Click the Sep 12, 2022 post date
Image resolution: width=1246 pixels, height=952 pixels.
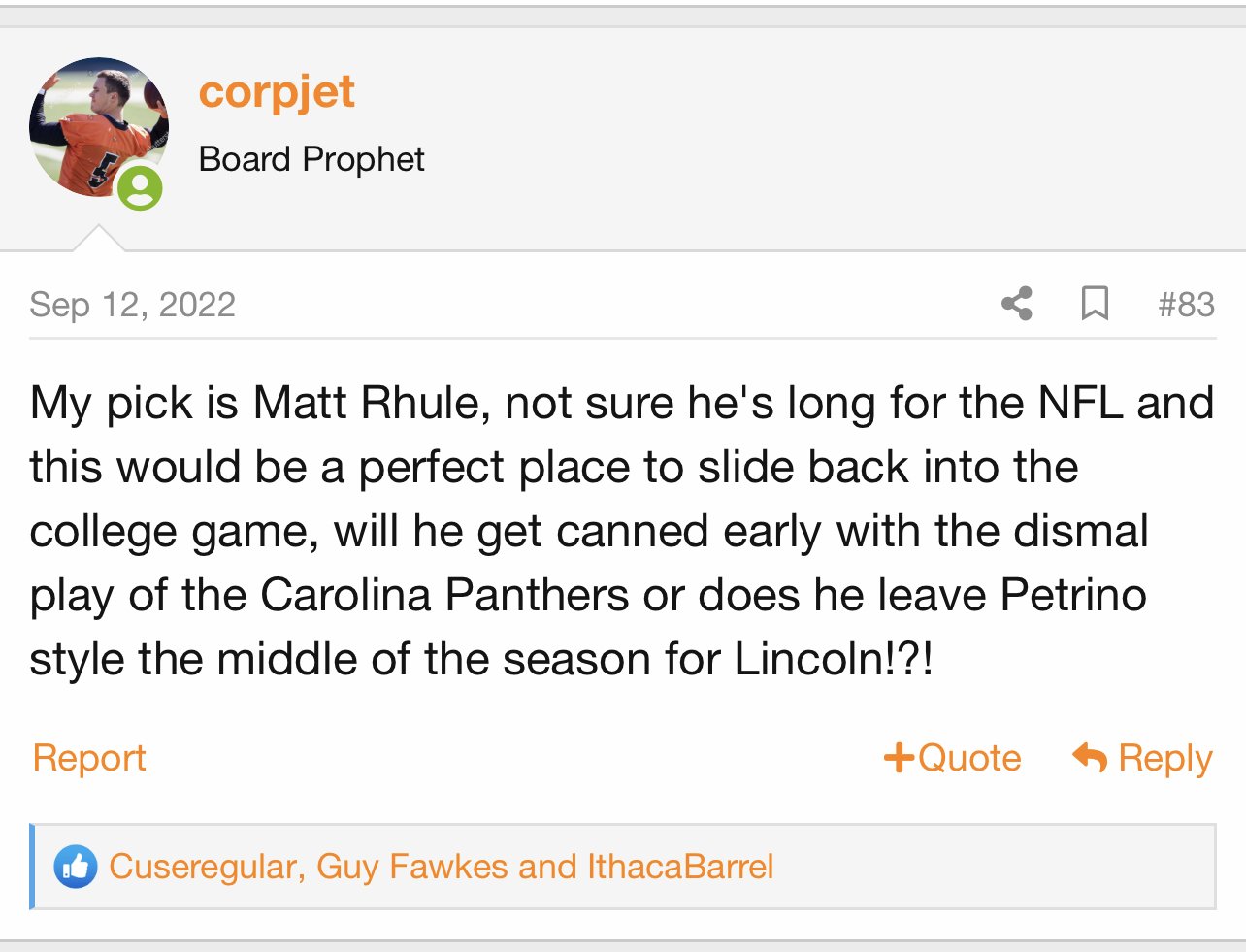pyautogui.click(x=132, y=305)
